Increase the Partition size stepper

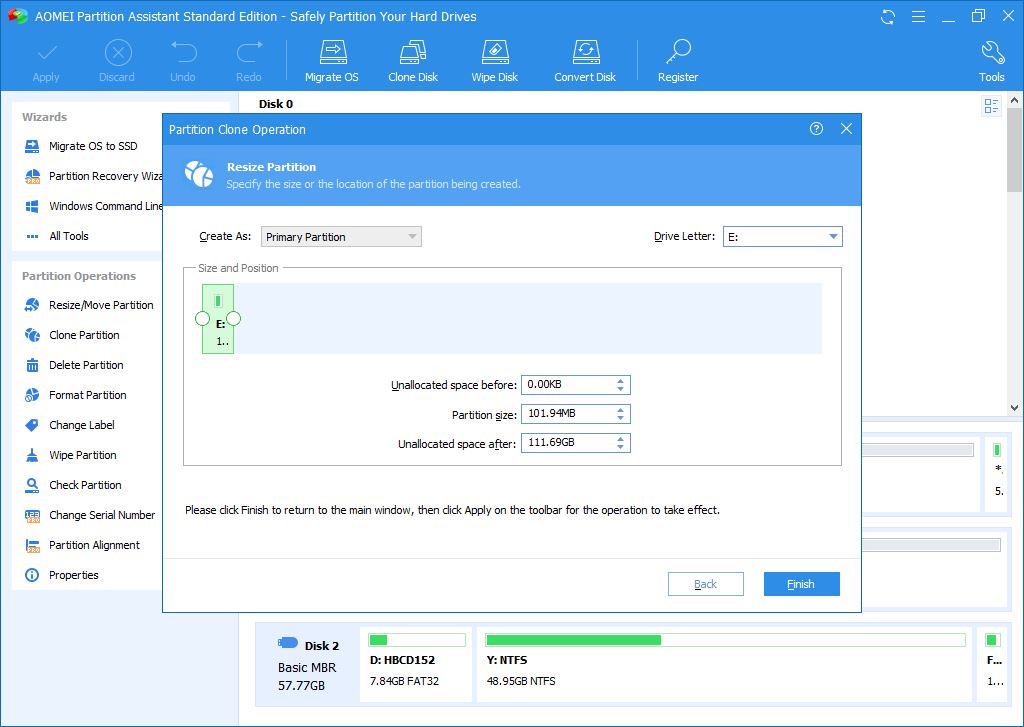point(621,410)
